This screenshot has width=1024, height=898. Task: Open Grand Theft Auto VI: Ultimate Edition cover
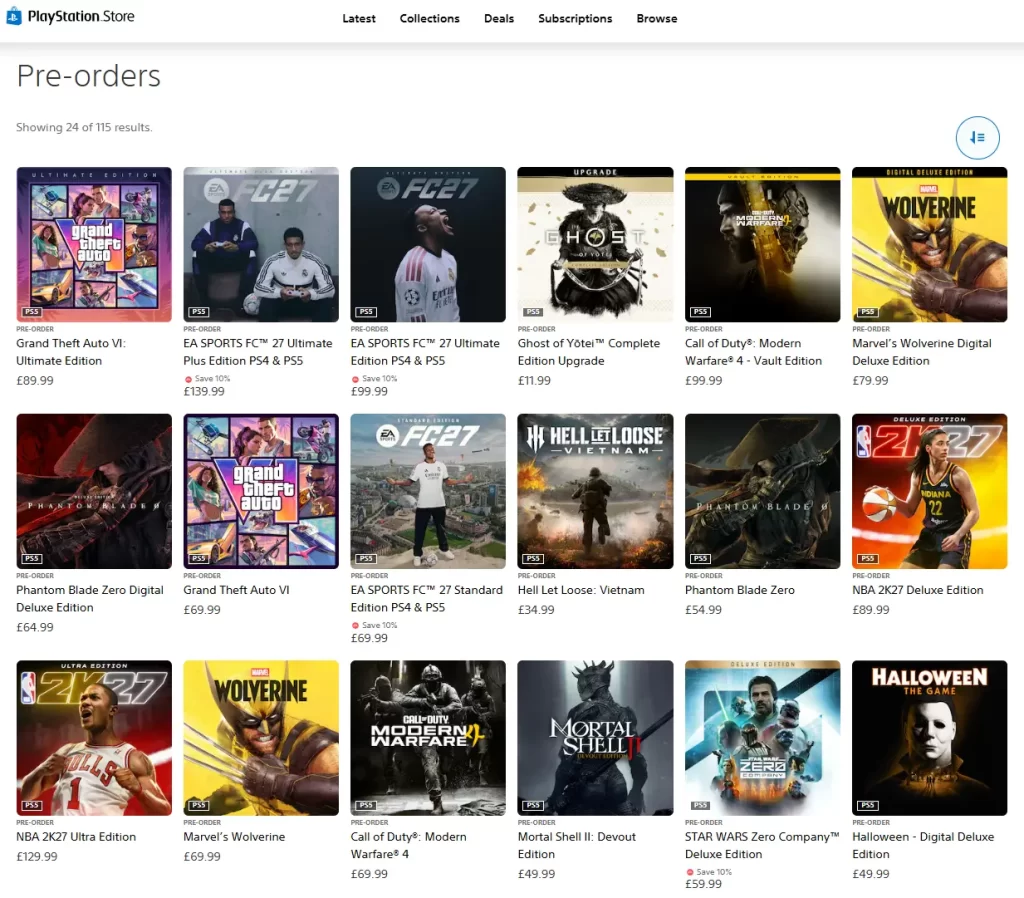(x=94, y=244)
